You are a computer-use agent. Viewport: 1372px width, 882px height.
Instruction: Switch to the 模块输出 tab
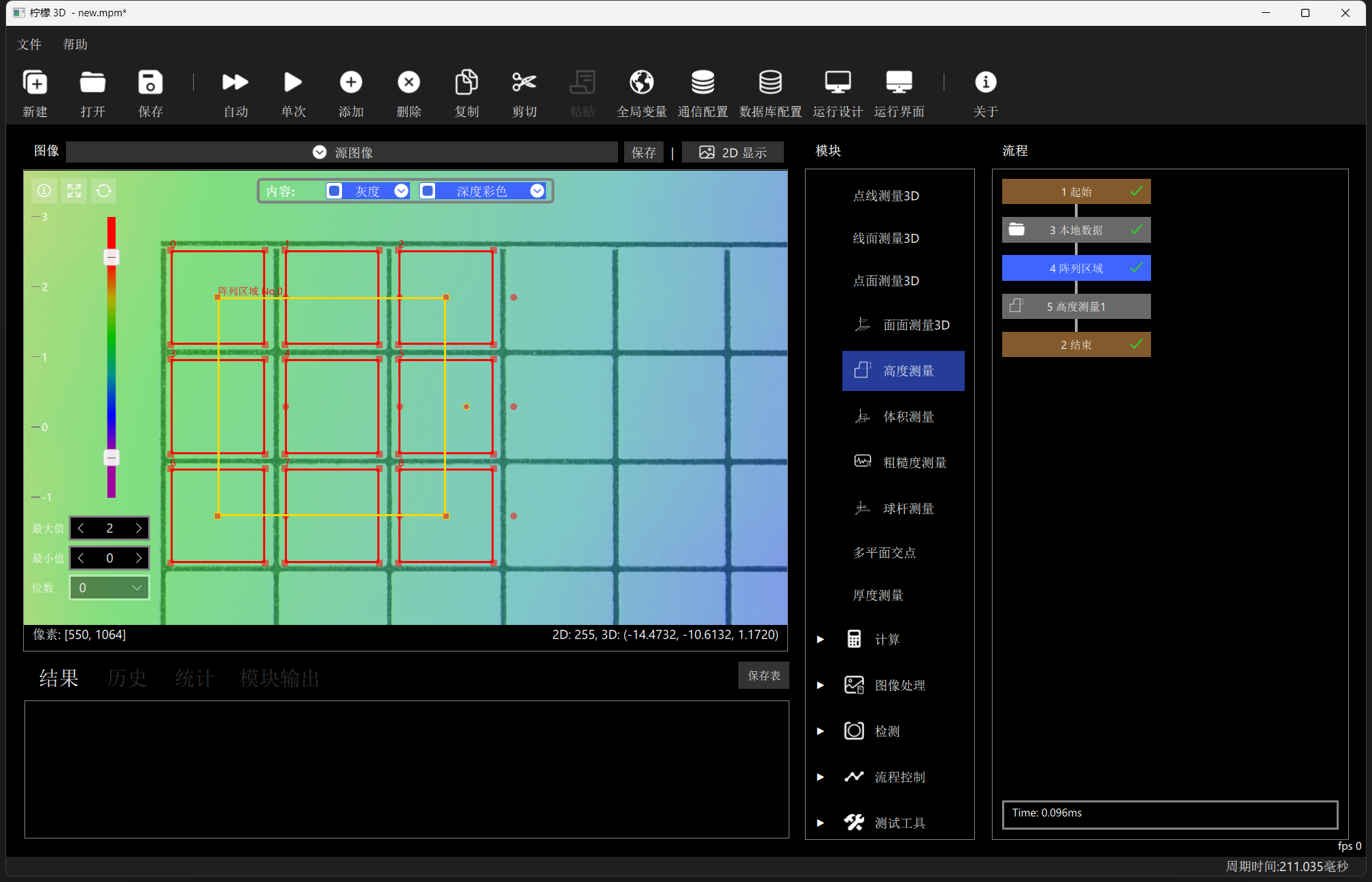click(x=279, y=678)
